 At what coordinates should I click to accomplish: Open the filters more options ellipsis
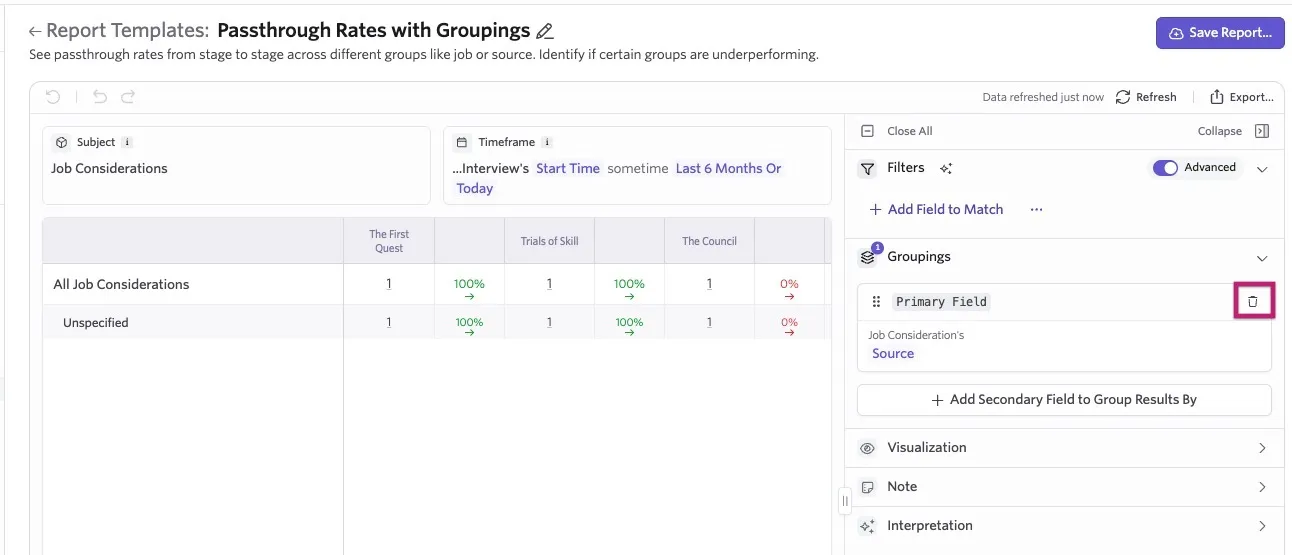pyautogui.click(x=1036, y=209)
